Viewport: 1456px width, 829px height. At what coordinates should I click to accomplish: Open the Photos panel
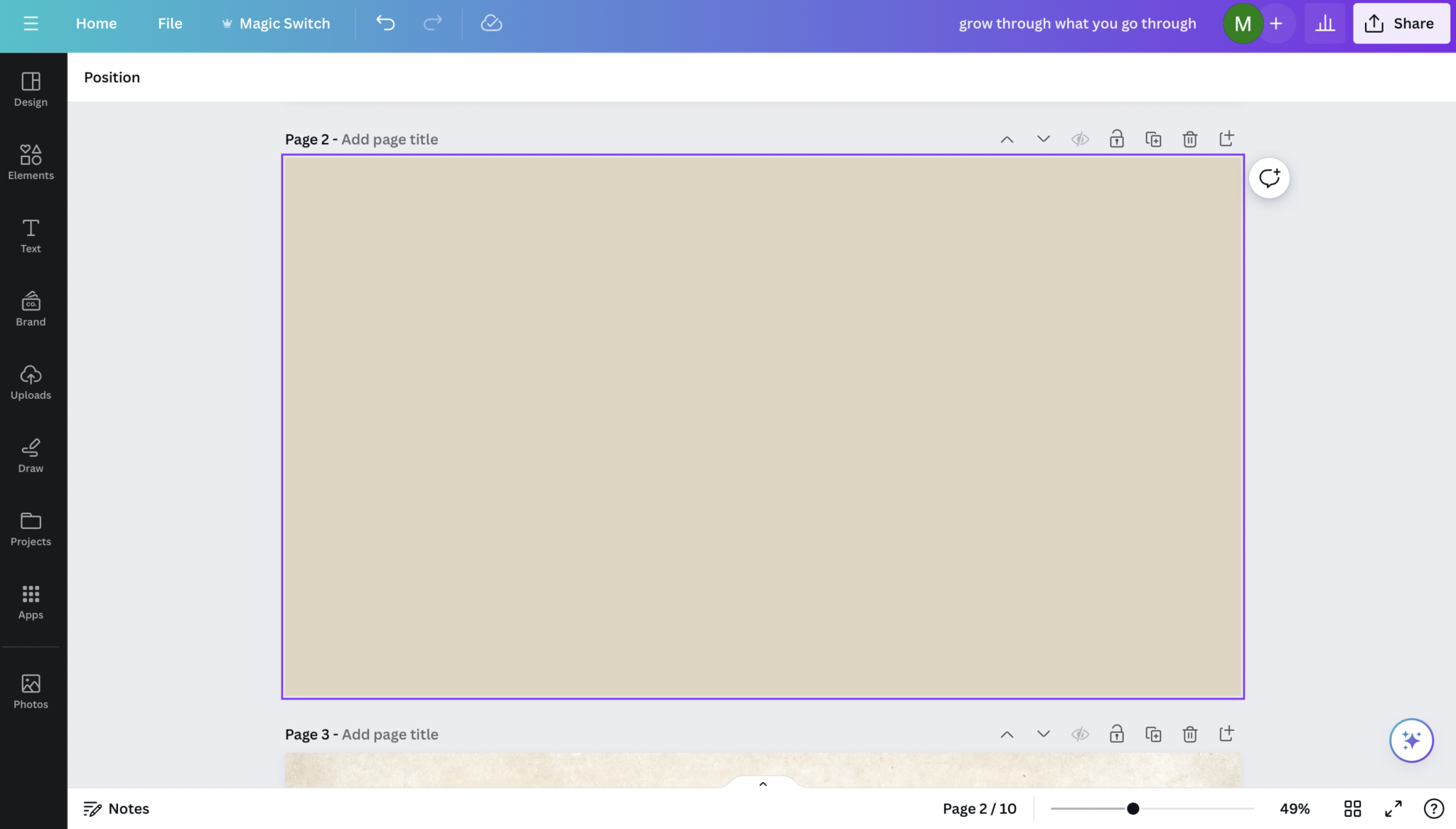tap(30, 689)
